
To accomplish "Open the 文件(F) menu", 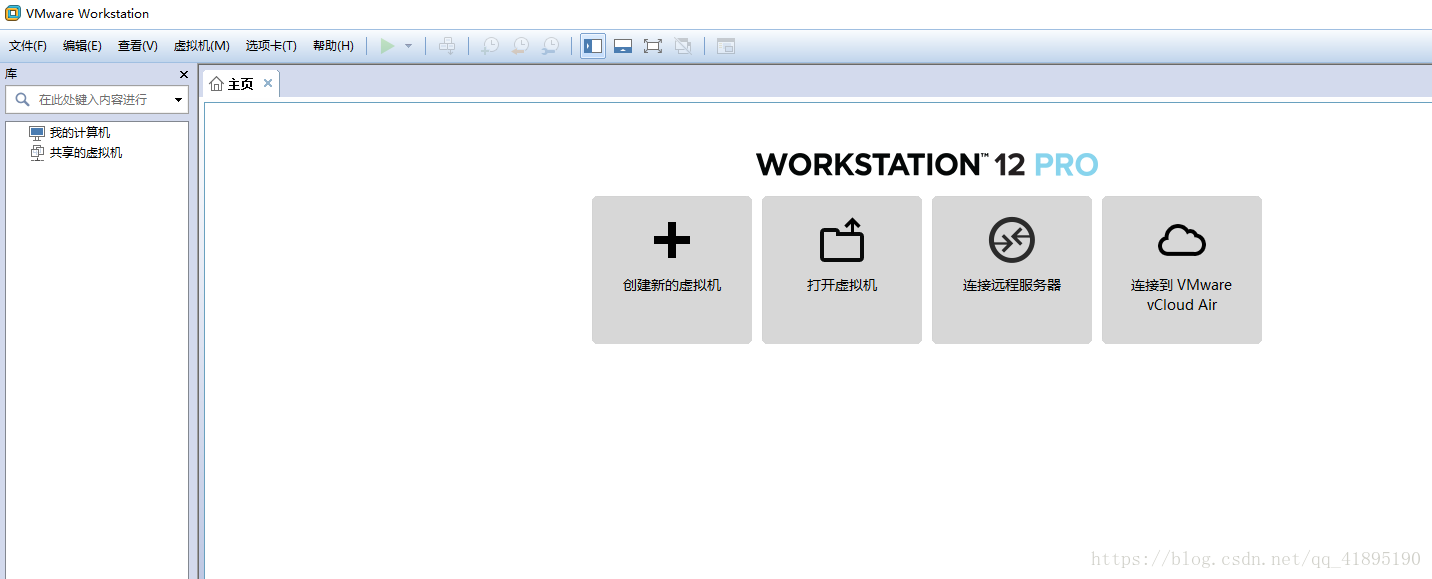I will pyautogui.click(x=28, y=46).
